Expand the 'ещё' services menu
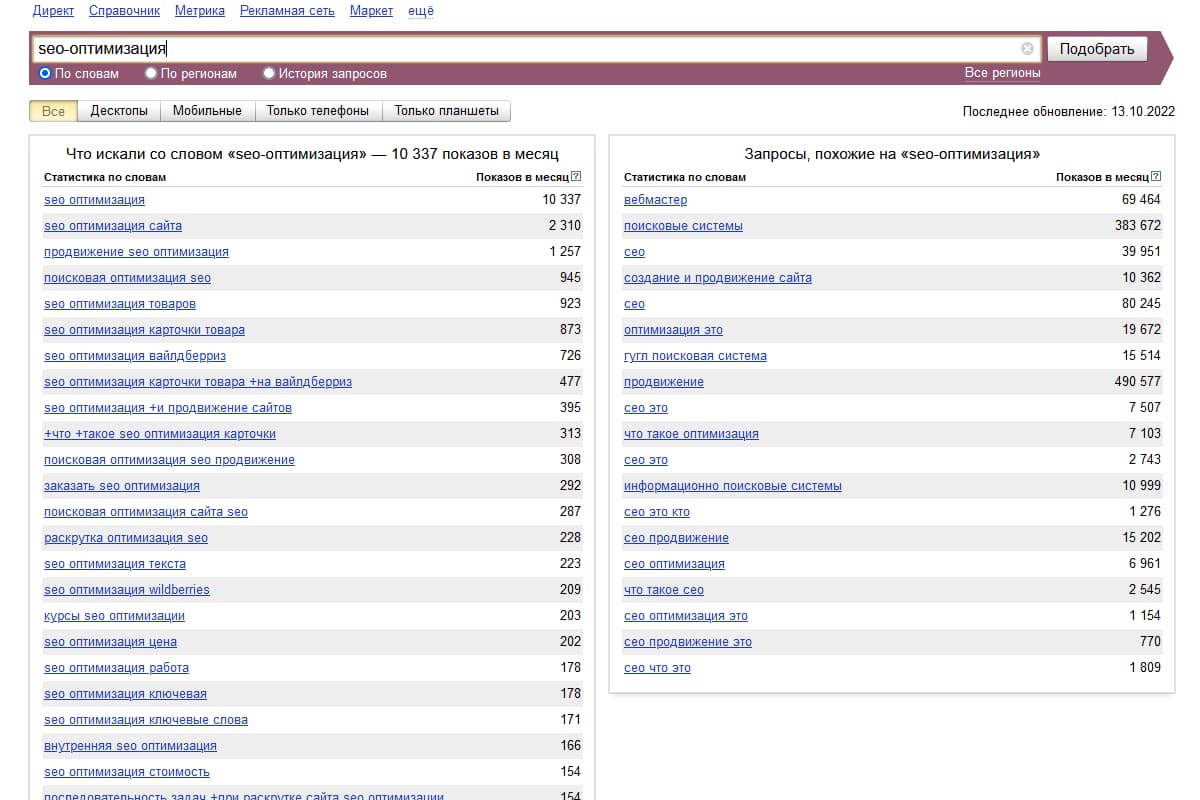This screenshot has width=1200, height=800. click(421, 11)
